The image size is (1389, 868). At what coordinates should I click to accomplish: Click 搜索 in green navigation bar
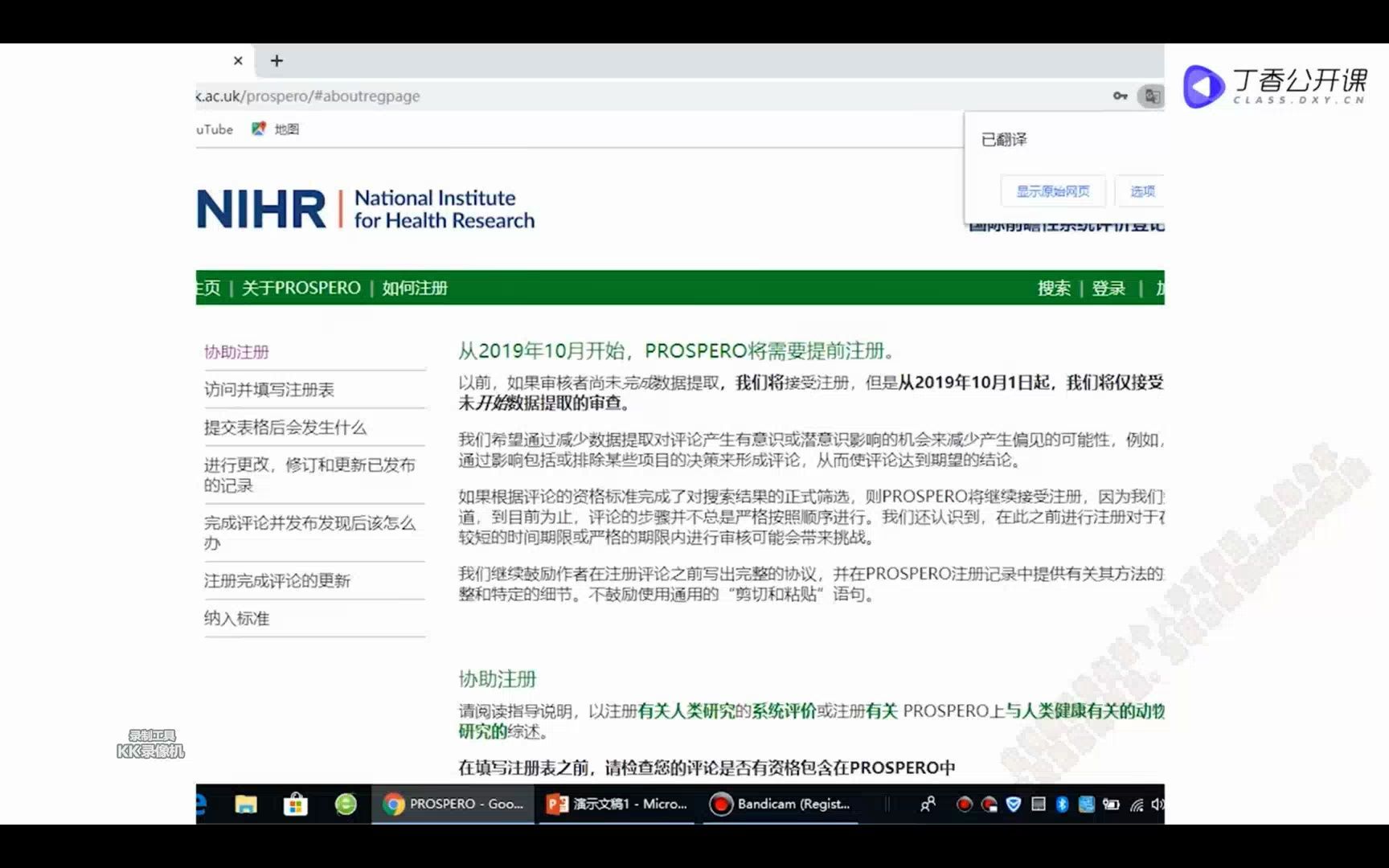[x=1054, y=288]
